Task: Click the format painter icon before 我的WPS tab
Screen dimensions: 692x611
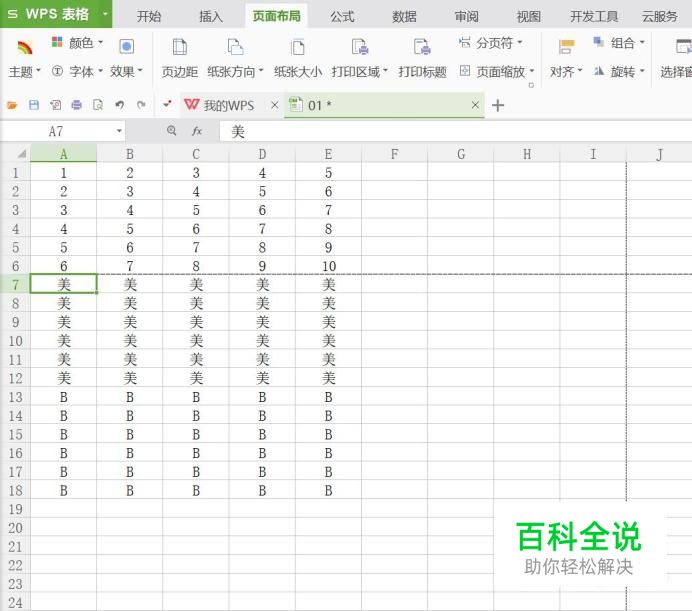Action: (x=167, y=105)
